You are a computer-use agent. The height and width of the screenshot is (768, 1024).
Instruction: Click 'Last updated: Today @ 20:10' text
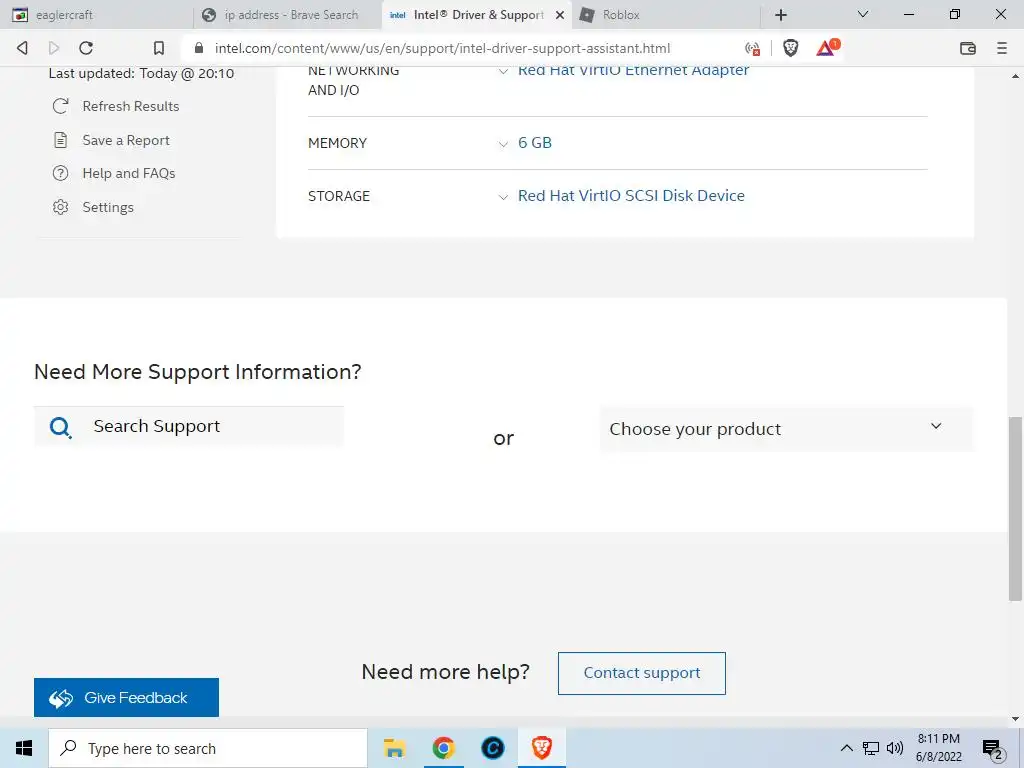(141, 73)
